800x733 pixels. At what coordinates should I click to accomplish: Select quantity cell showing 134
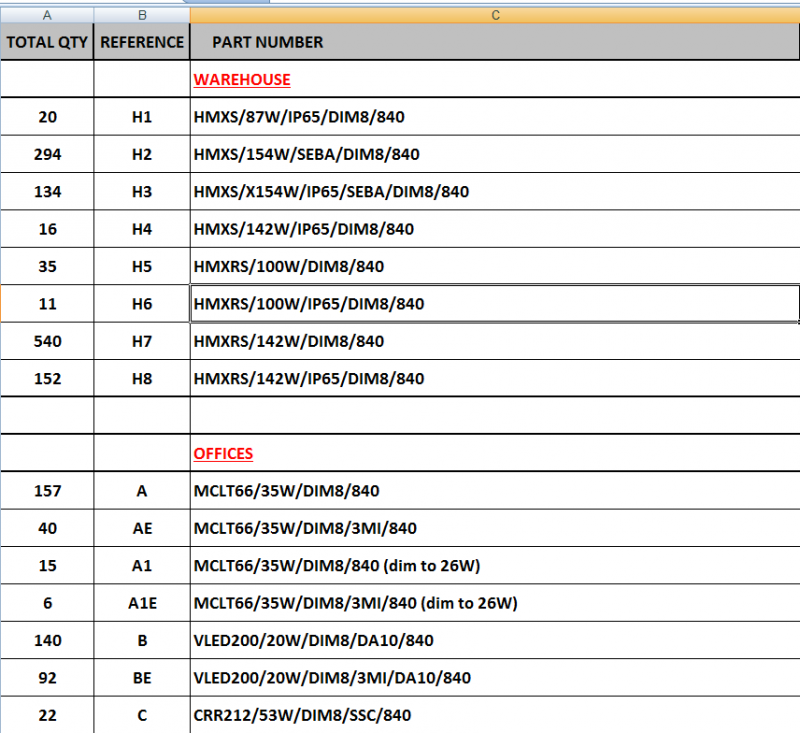click(x=47, y=191)
